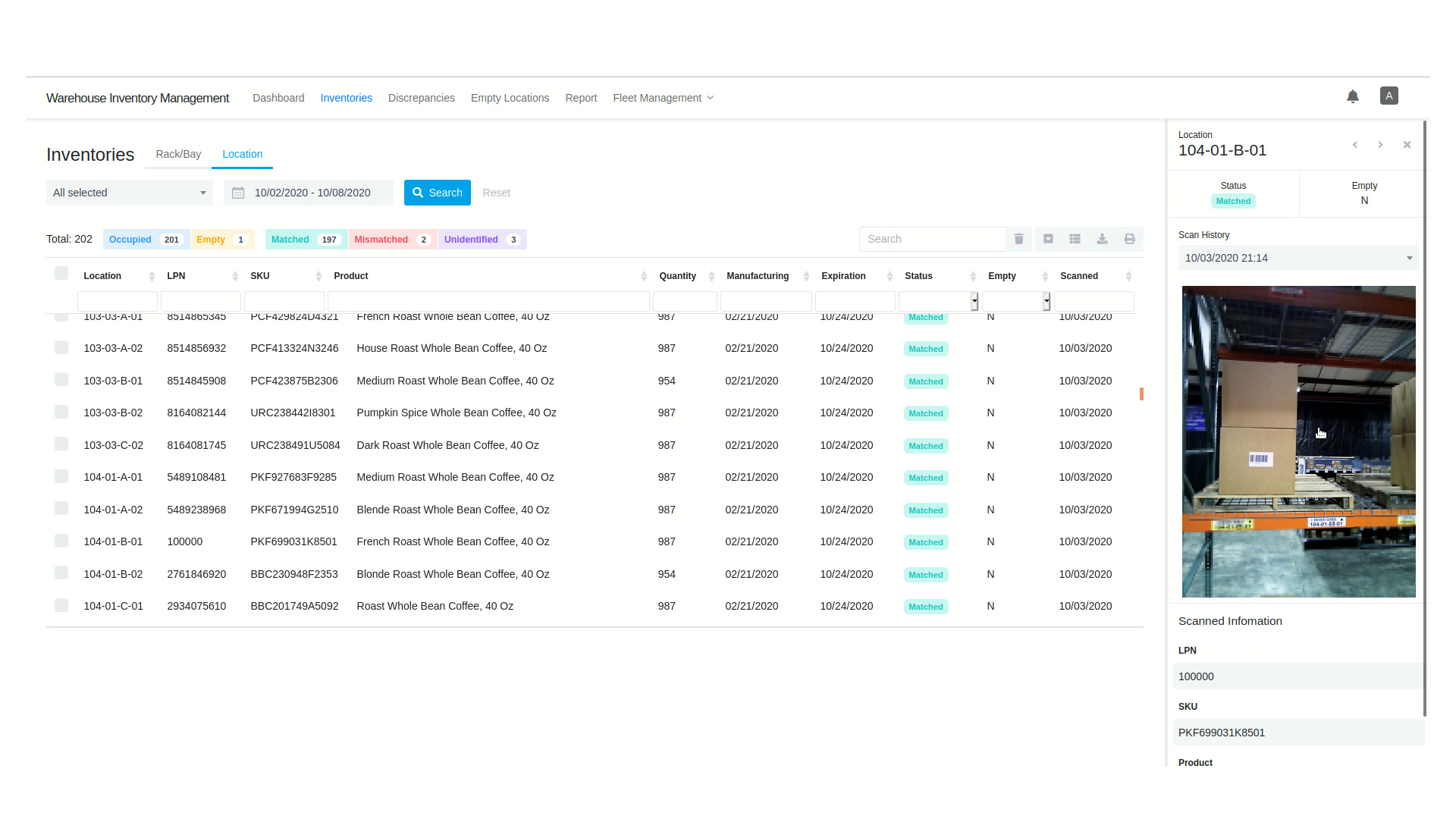Image resolution: width=1456 pixels, height=819 pixels.
Task: Go to next location in detail panel
Action: pos(1380,145)
